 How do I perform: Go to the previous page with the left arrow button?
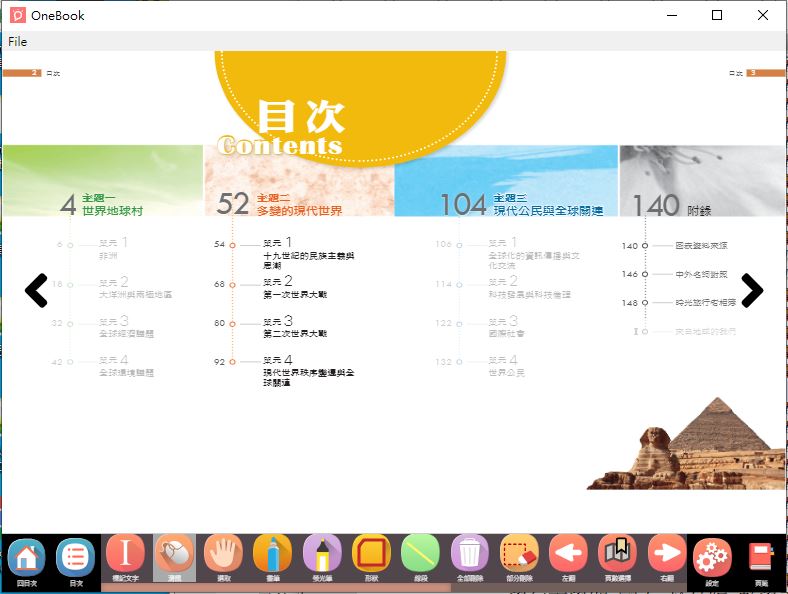[x=568, y=555]
